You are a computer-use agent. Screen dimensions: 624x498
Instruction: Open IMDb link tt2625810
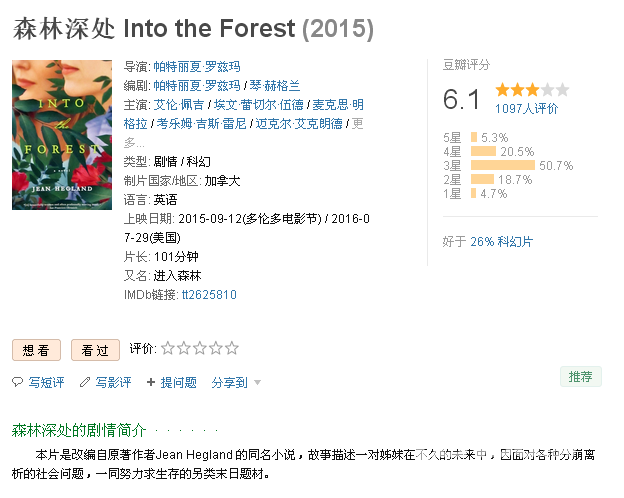[209, 295]
